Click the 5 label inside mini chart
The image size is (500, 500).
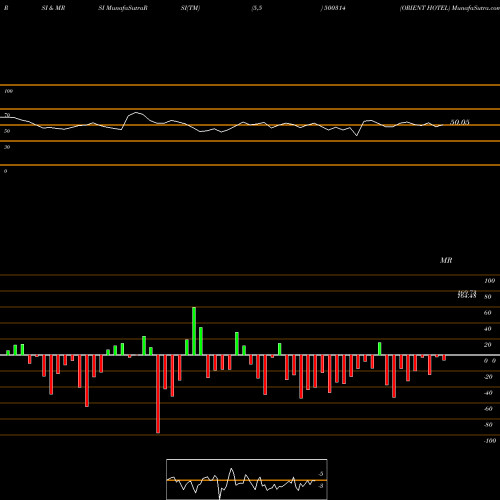pos(320,474)
